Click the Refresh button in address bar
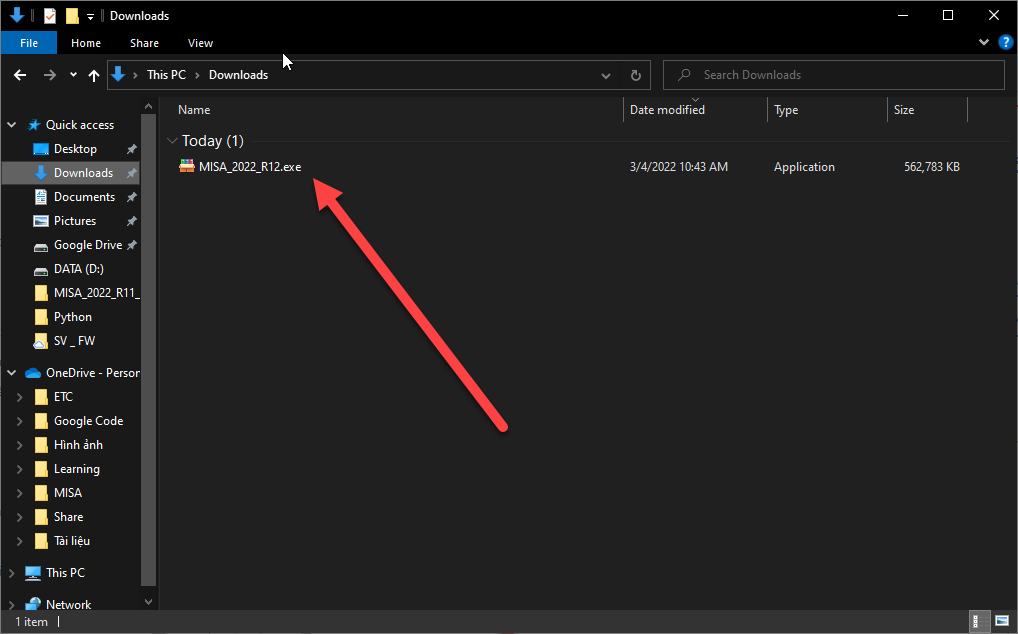Screen dimensions: 1018x634 point(636,75)
